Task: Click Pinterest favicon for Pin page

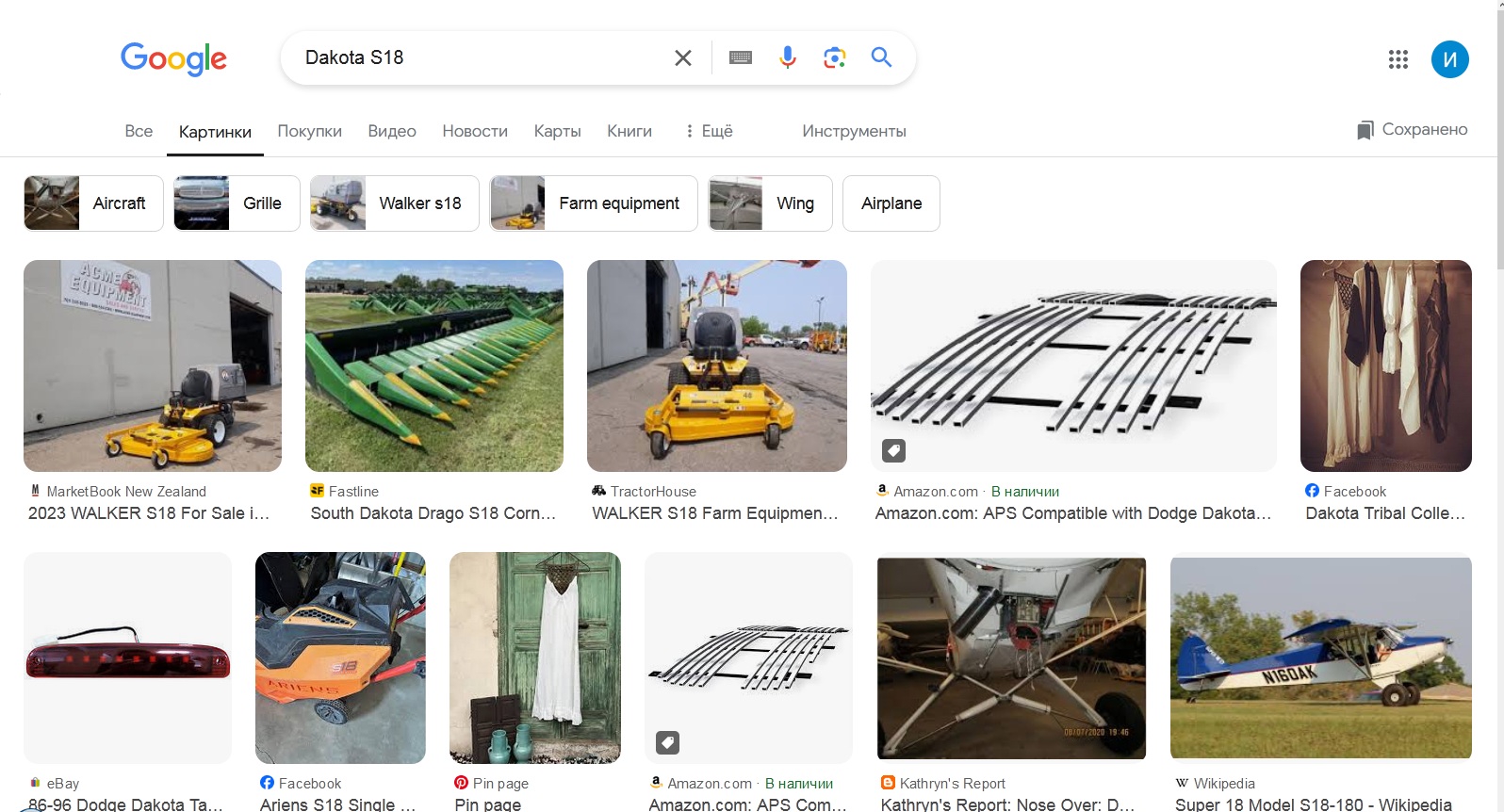Action: 461,783
